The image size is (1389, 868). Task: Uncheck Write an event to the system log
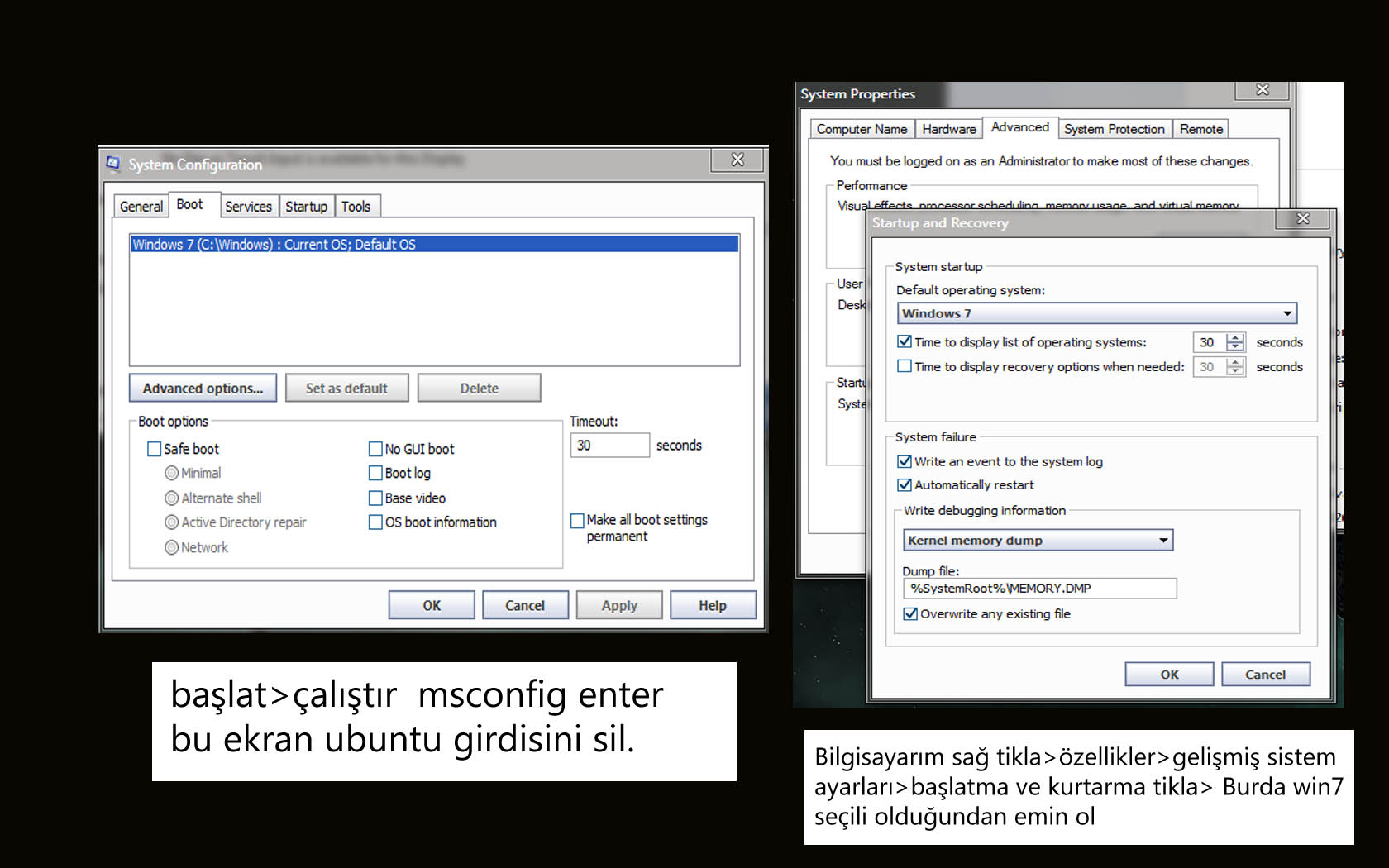coord(905,461)
